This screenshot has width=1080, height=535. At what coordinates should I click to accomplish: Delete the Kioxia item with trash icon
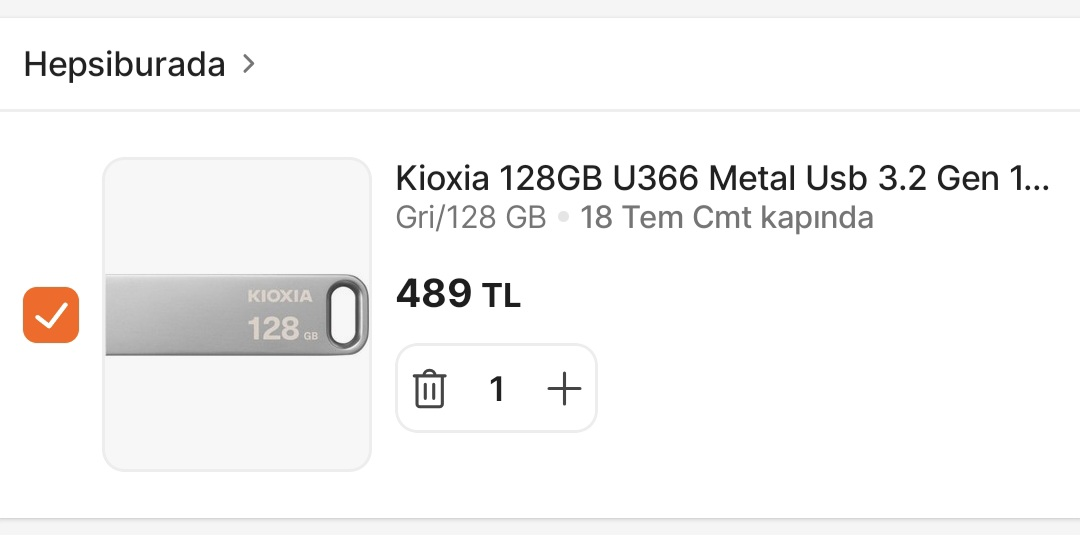(x=429, y=389)
